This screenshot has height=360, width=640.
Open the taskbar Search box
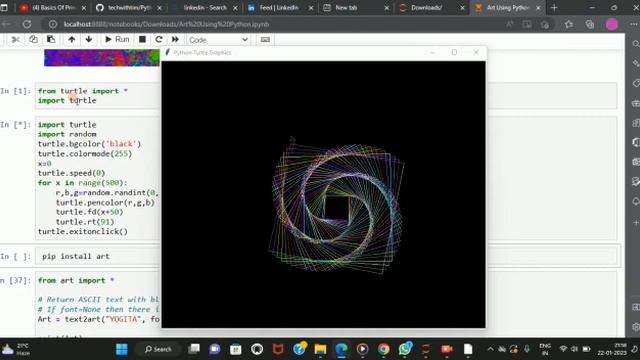pyautogui.click(x=158, y=349)
